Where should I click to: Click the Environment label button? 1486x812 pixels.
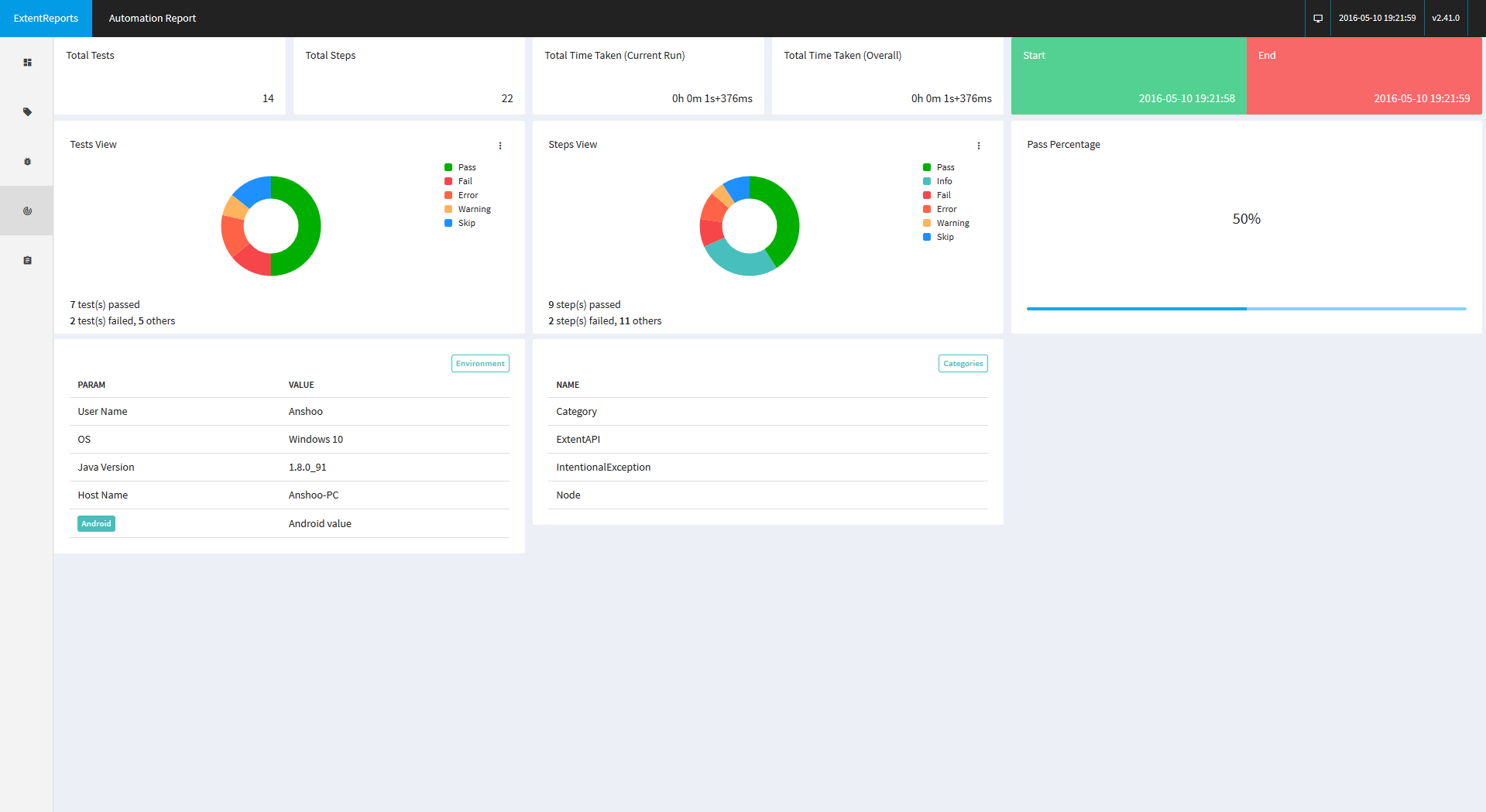(x=480, y=364)
